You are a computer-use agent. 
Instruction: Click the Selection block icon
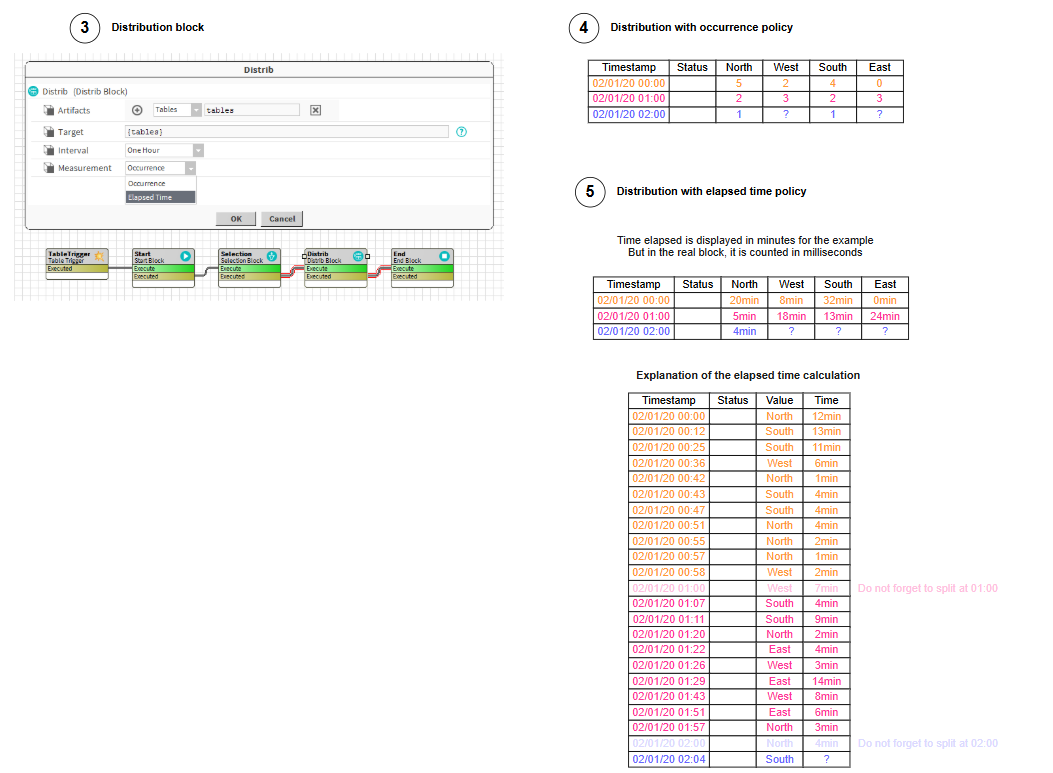point(272,257)
